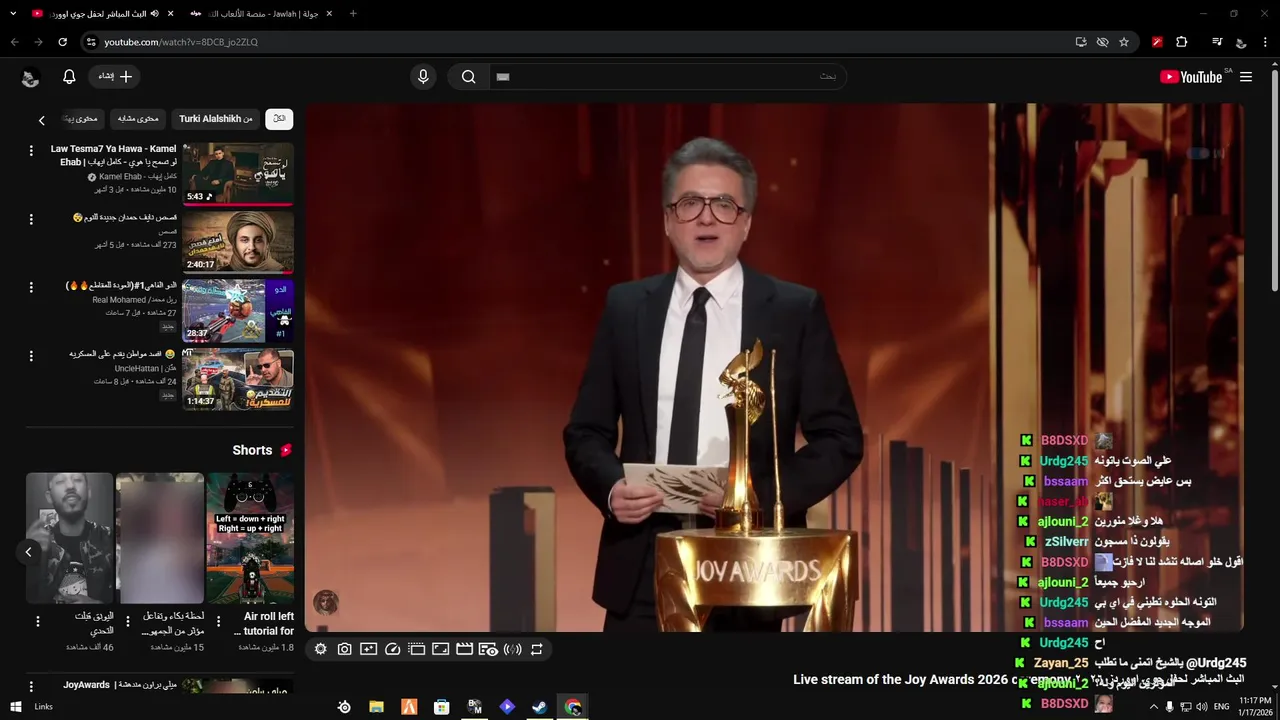The height and width of the screenshot is (720, 1280).
Task: Open options for Real Mohamed video row
Action: coord(31,287)
